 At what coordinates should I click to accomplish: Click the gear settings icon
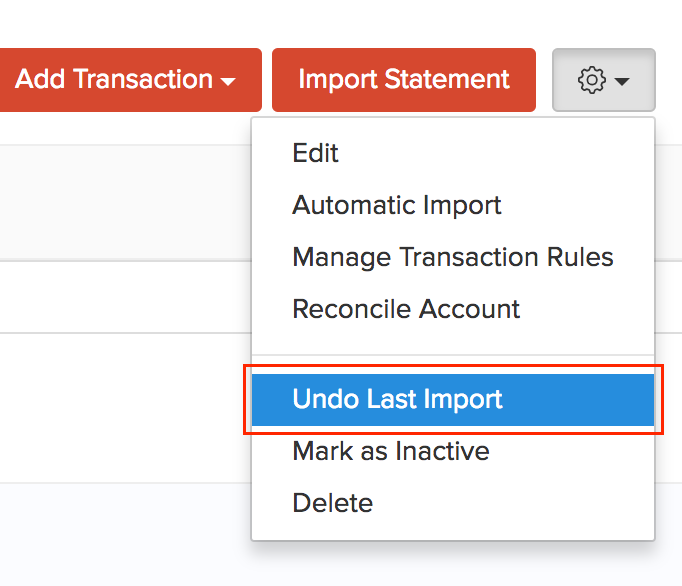click(593, 80)
